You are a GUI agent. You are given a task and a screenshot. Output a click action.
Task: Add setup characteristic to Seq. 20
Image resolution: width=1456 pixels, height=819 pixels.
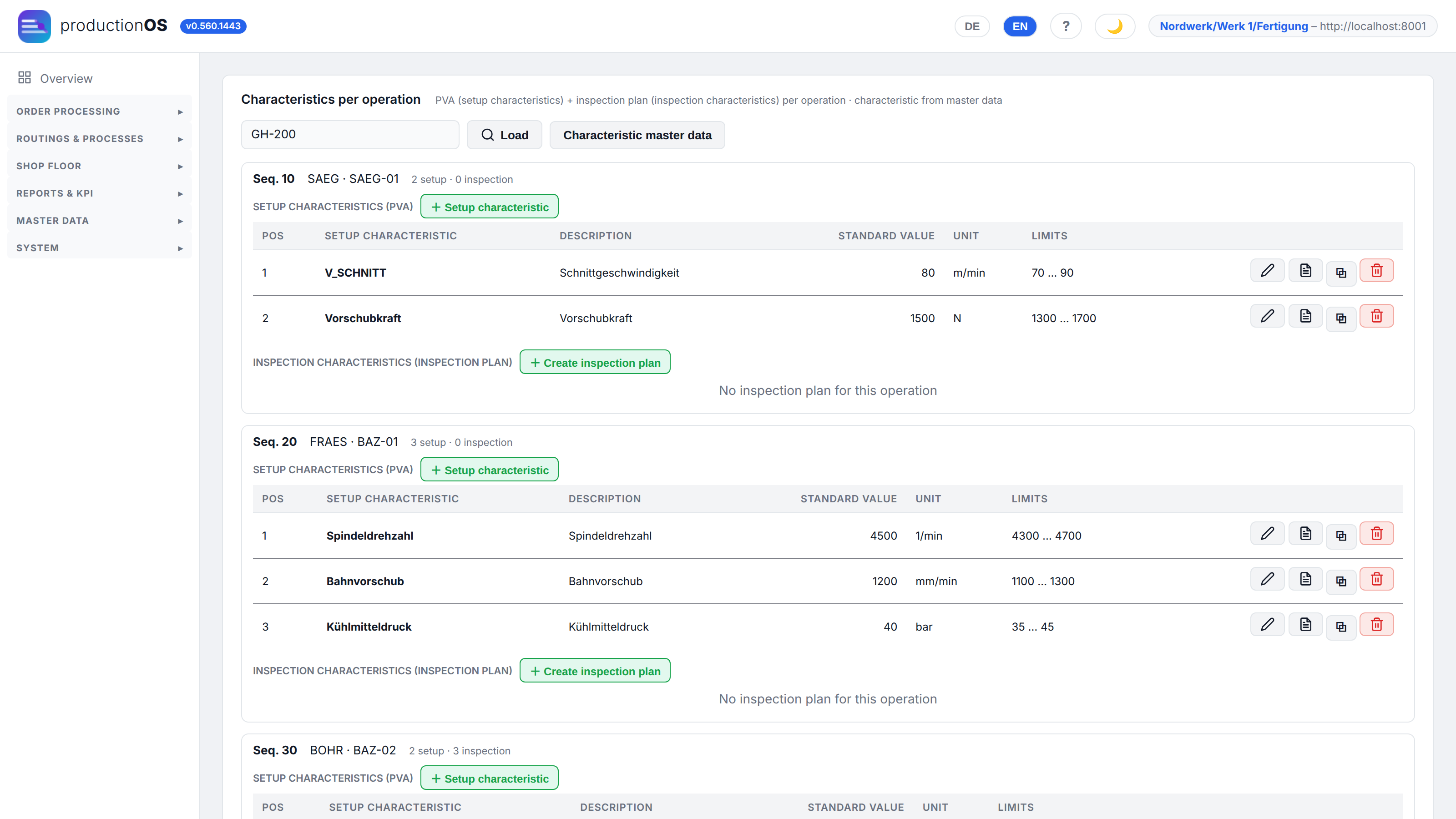[490, 470]
